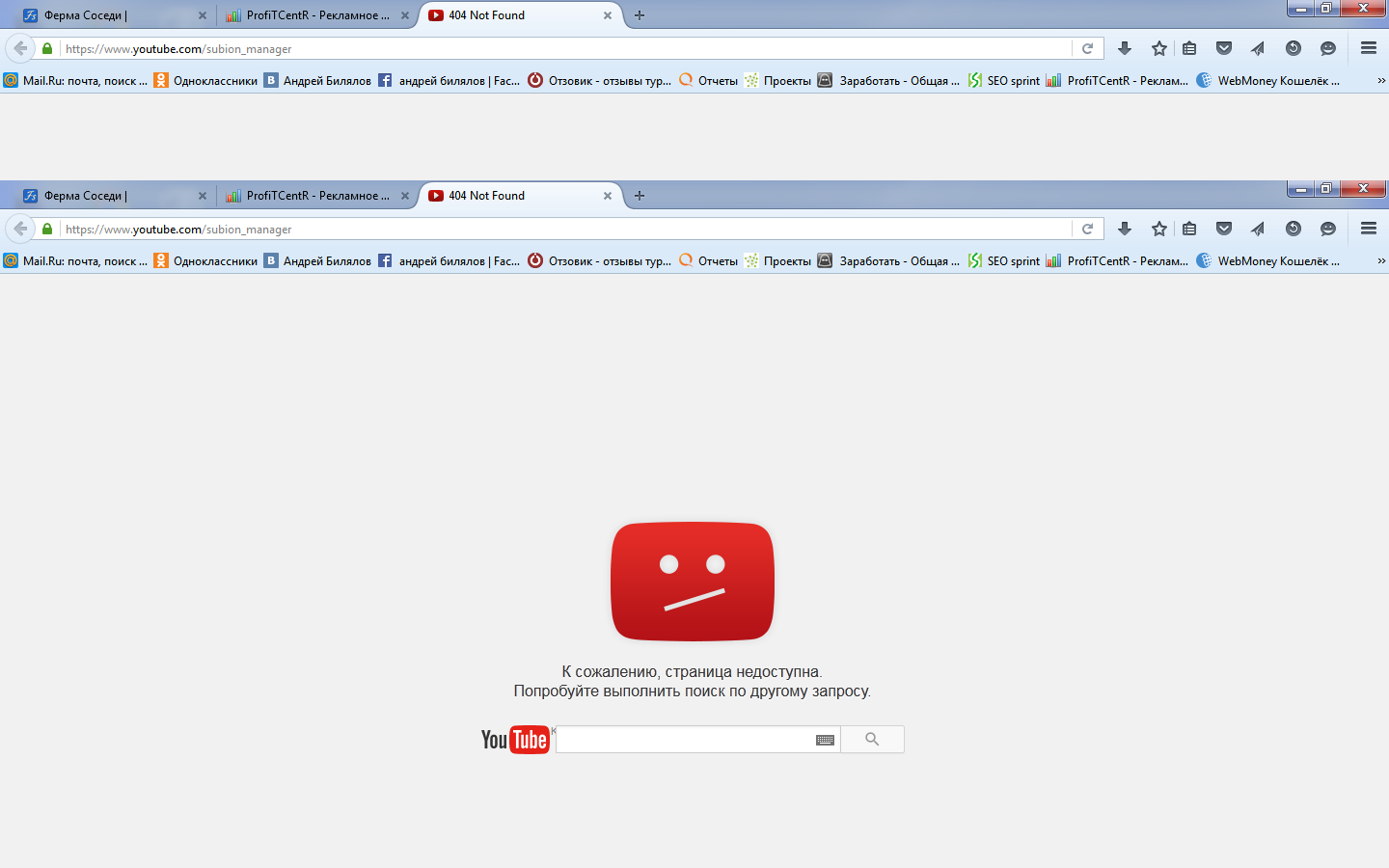Click the YouTube magnifier search button
The height and width of the screenshot is (868, 1389).
click(x=872, y=740)
